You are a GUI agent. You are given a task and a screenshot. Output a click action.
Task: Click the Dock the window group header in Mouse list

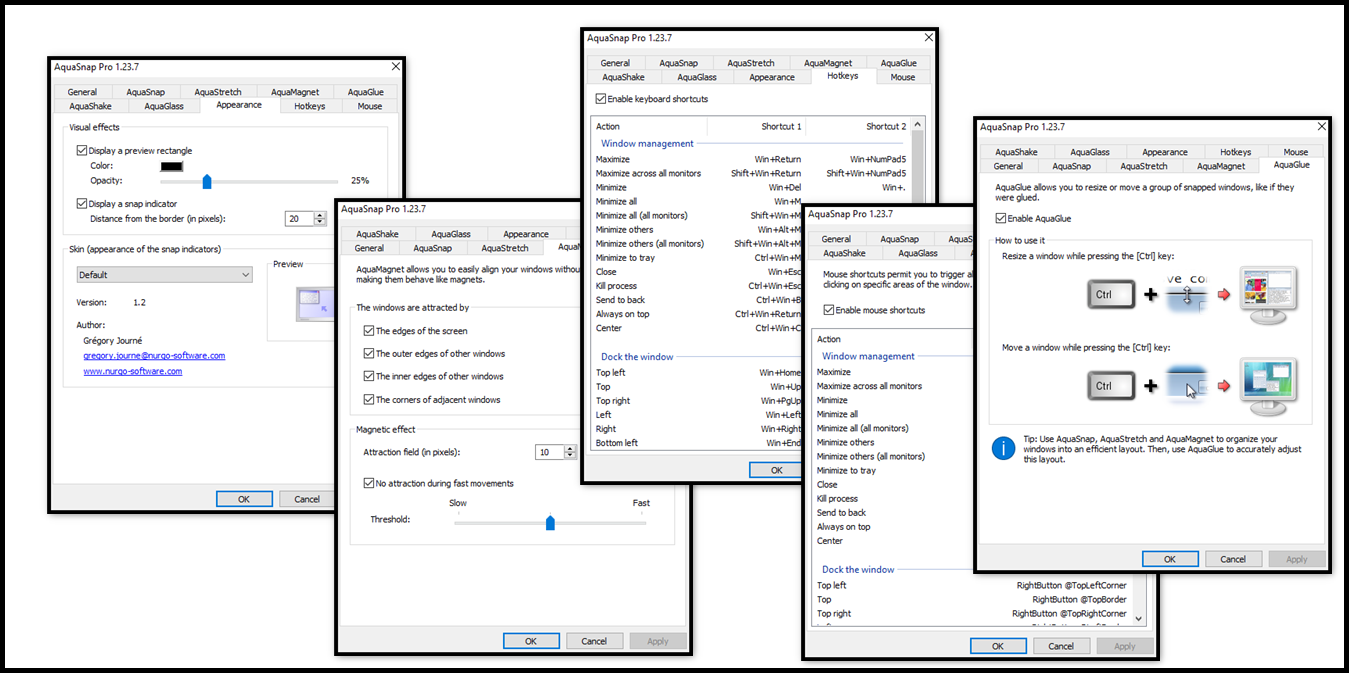tap(859, 570)
